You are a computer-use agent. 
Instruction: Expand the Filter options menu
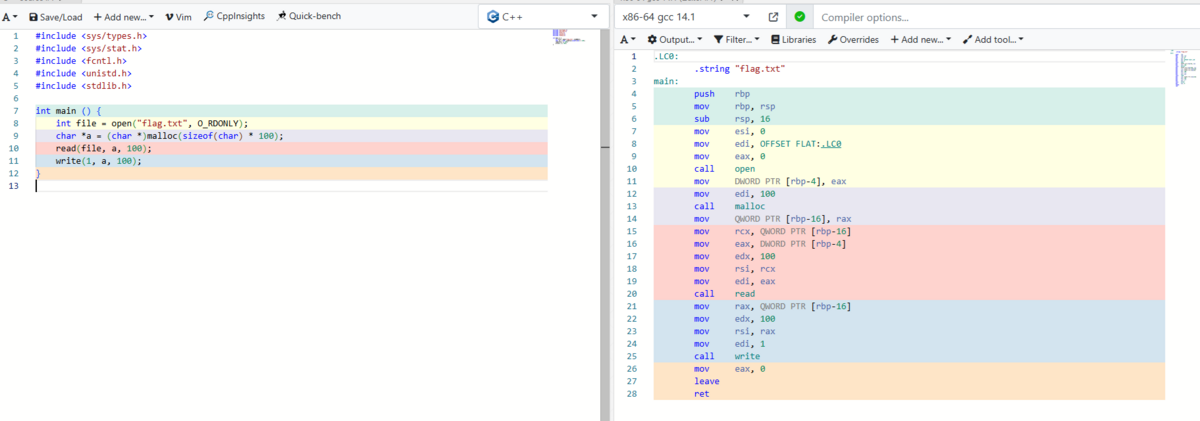(737, 40)
